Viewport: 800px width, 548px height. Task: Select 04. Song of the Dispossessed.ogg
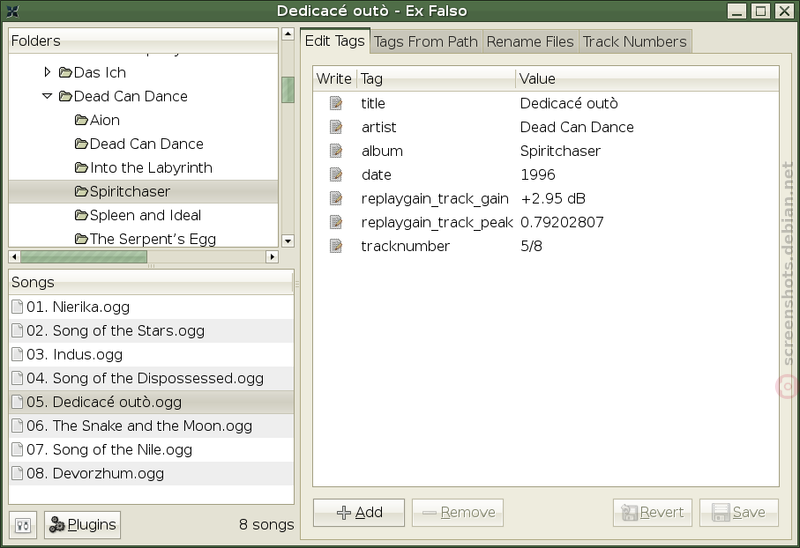click(152, 378)
